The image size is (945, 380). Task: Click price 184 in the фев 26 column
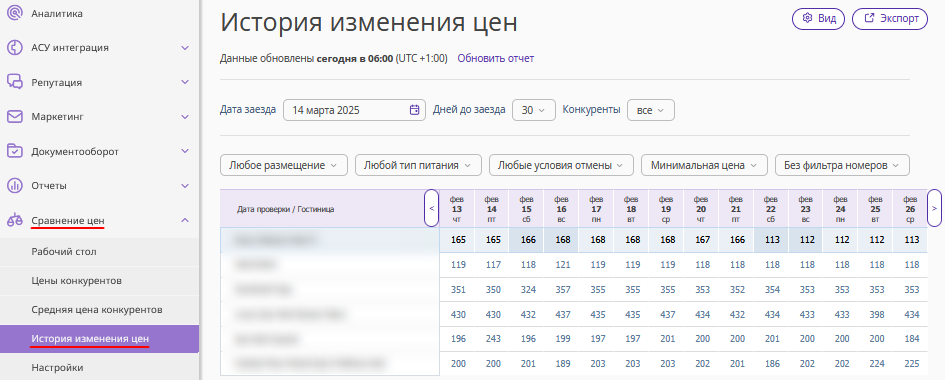pyautogui.click(x=912, y=339)
